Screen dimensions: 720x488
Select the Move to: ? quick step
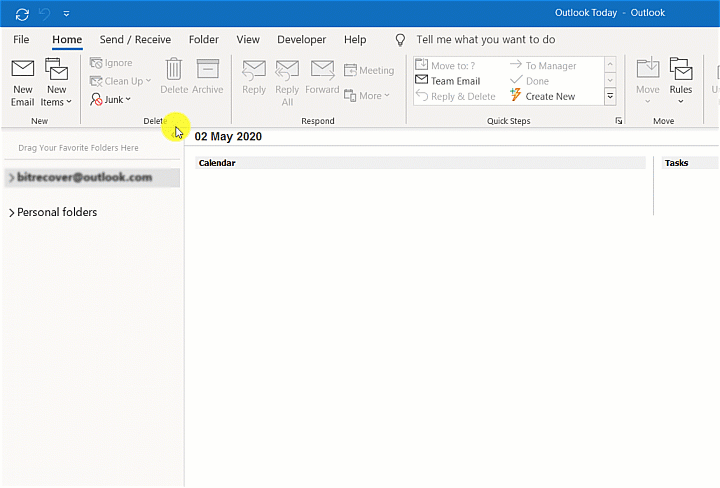click(445, 66)
